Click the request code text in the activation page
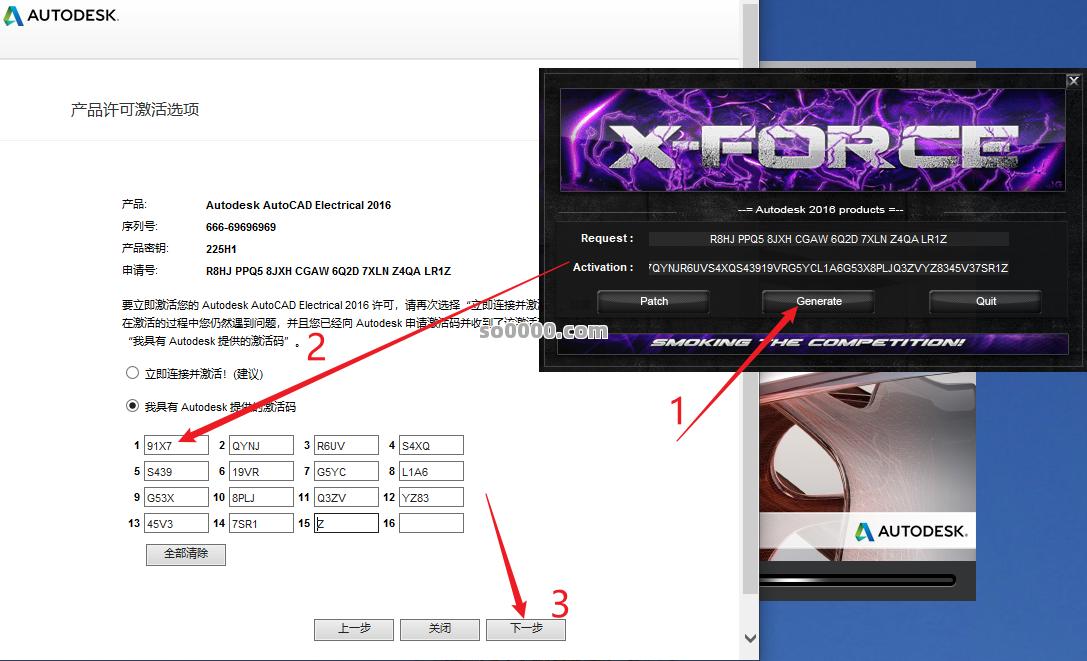This screenshot has height=661, width=1087. click(328, 271)
